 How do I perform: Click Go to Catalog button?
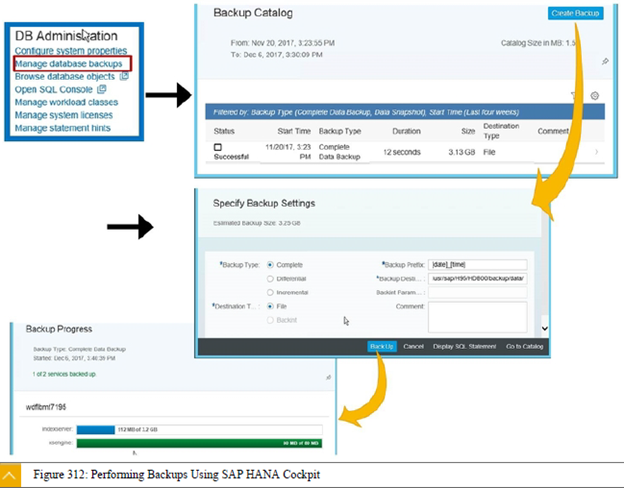tap(525, 346)
